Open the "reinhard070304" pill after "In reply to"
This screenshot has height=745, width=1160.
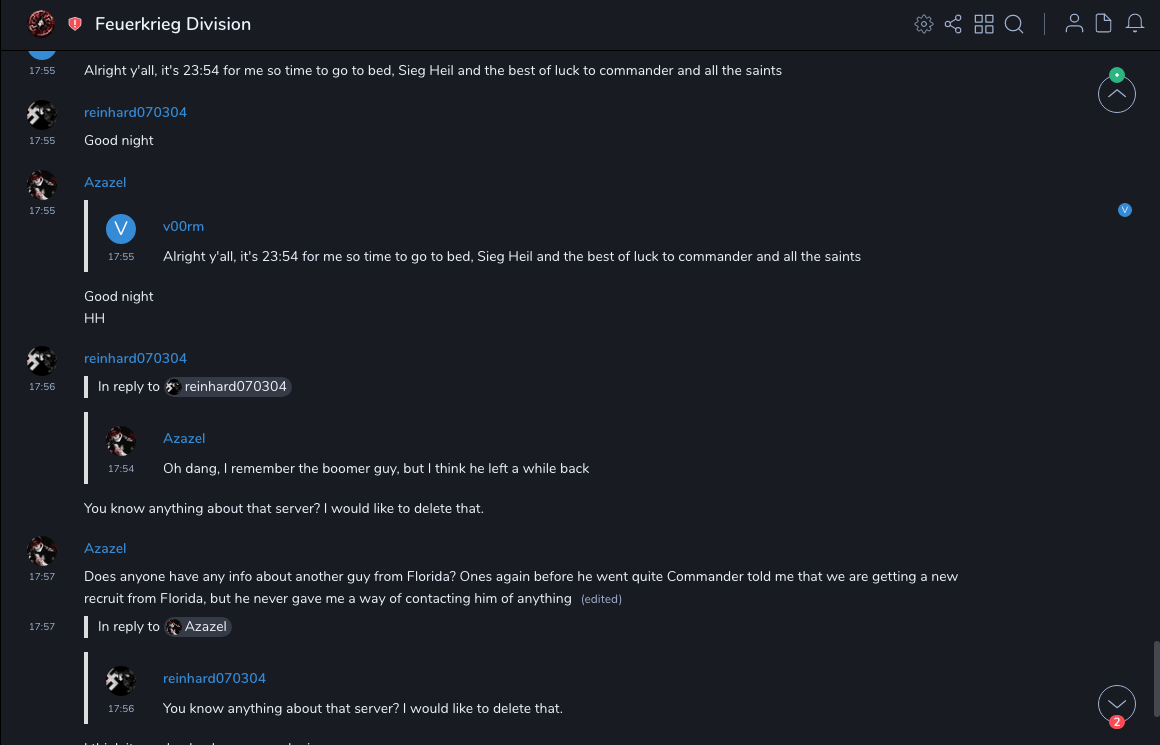point(228,387)
